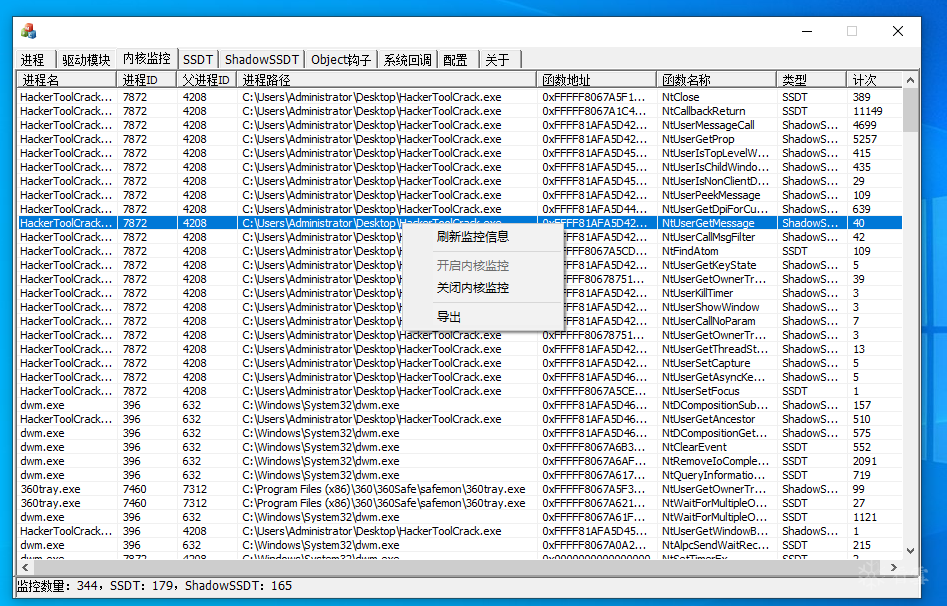Viewport: 947px width, 606px height.
Task: Select the NtUserCallMsgFilter row
Action: 460,237
